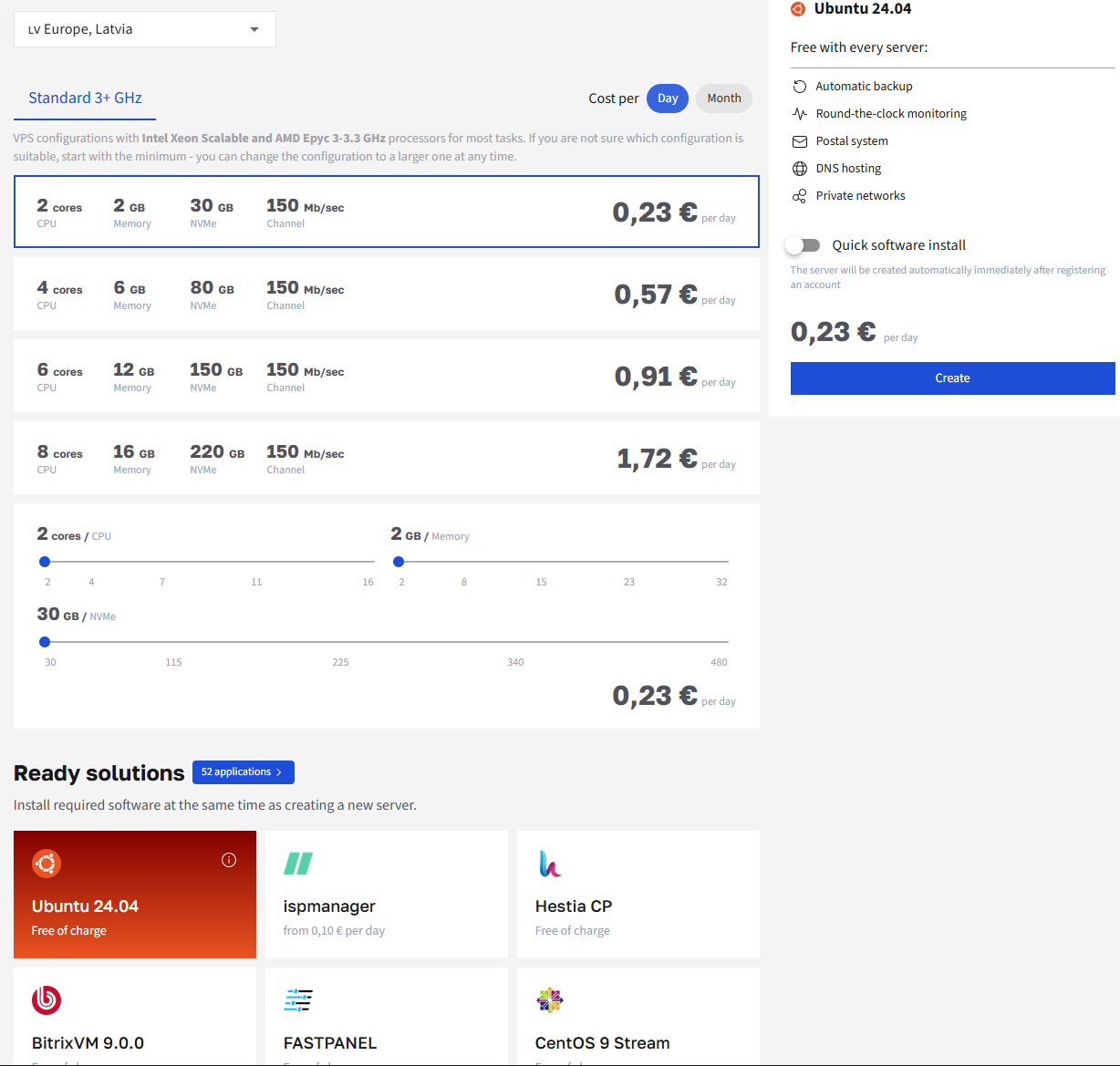Choose the CentOS 9 Stream solution card
The image size is (1120, 1066).
[x=638, y=1016]
